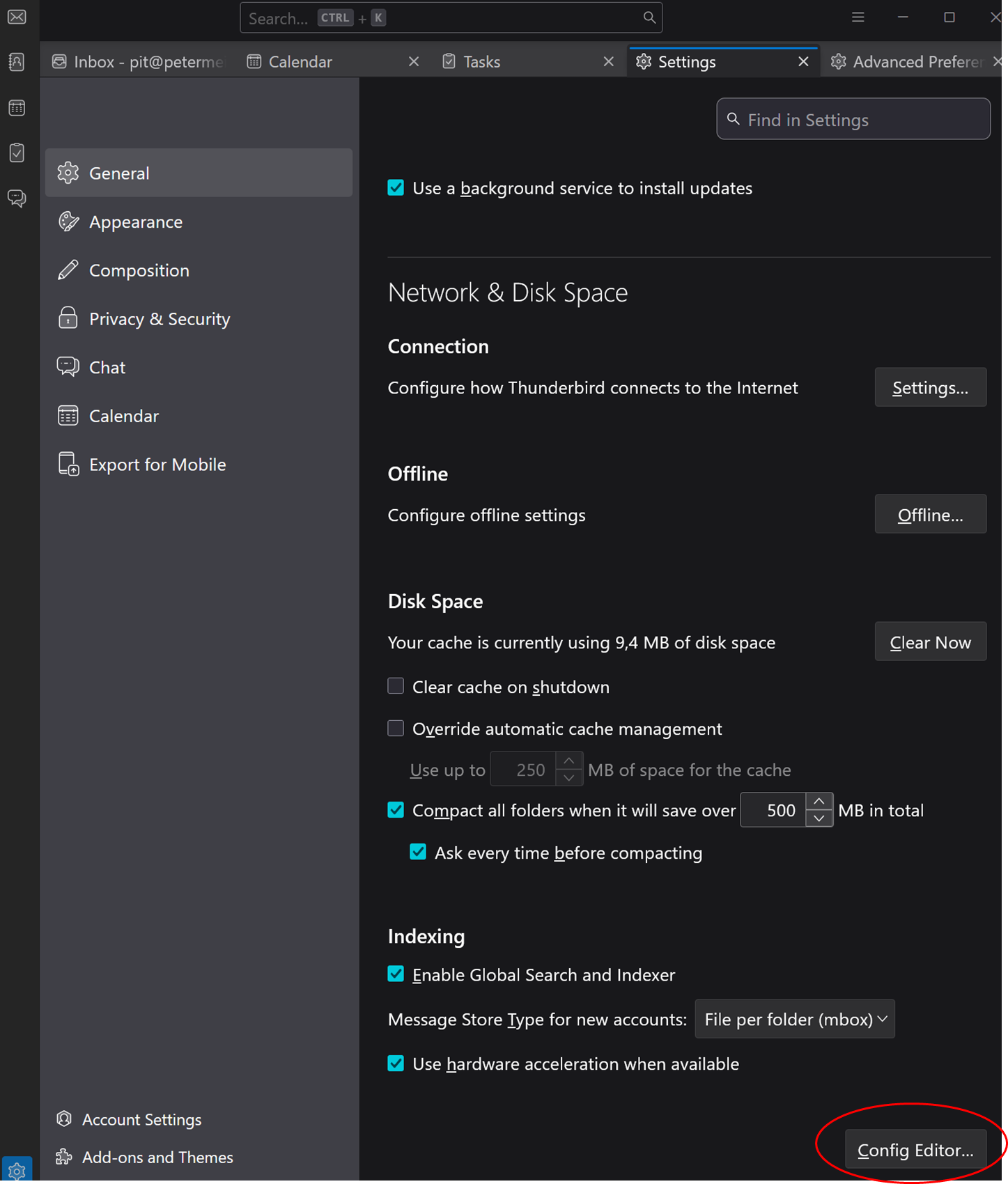
Task: Uncheck Enable Global Search and Indexer
Action: pos(396,974)
